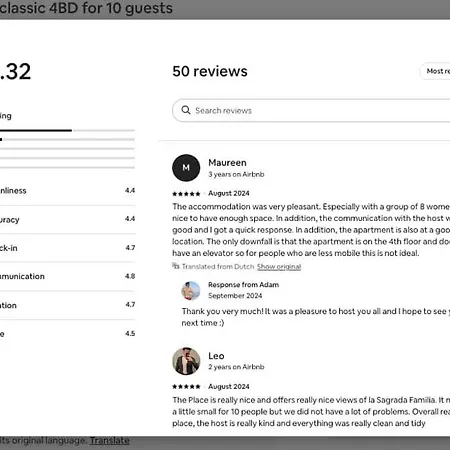Click the Show original link
The image size is (450, 450).
pyautogui.click(x=279, y=267)
